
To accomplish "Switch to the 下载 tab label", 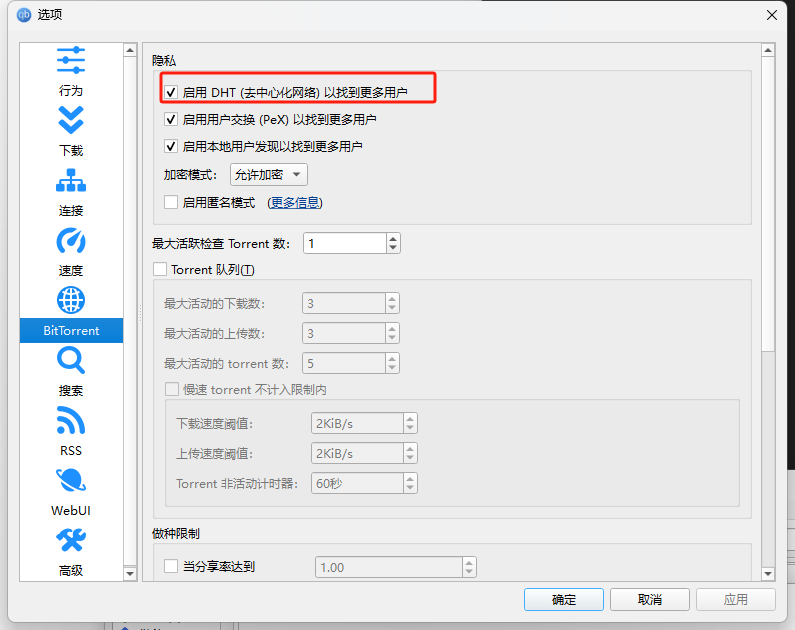I will (x=70, y=151).
